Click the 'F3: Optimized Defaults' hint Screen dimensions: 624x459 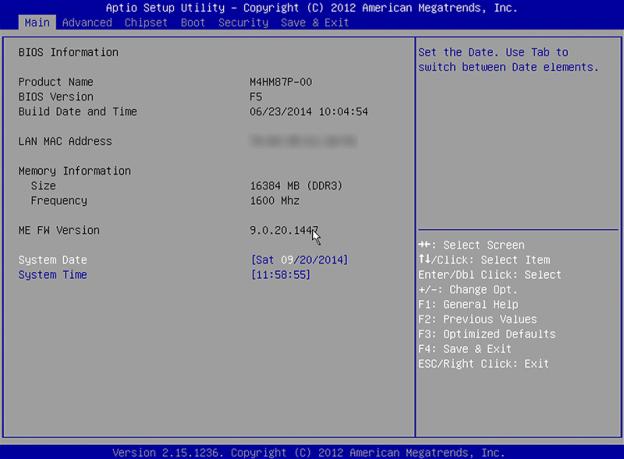[x=487, y=334]
